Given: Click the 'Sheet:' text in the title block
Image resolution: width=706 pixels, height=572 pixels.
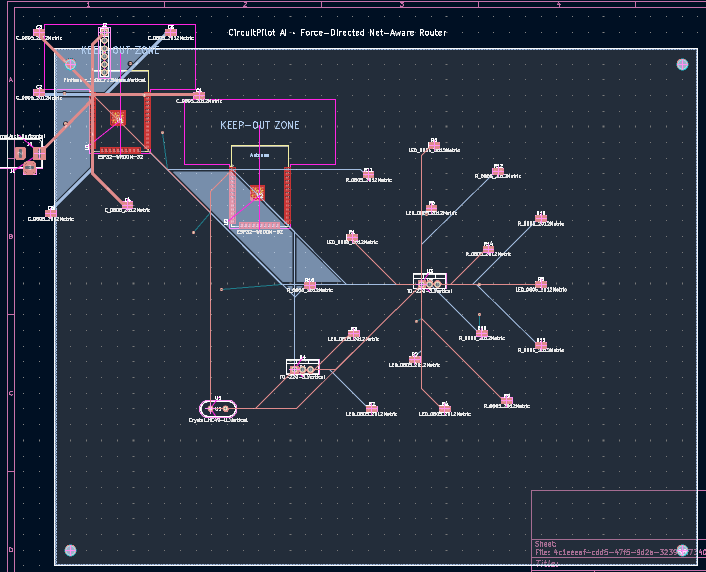Looking at the screenshot, I should tap(545, 544).
